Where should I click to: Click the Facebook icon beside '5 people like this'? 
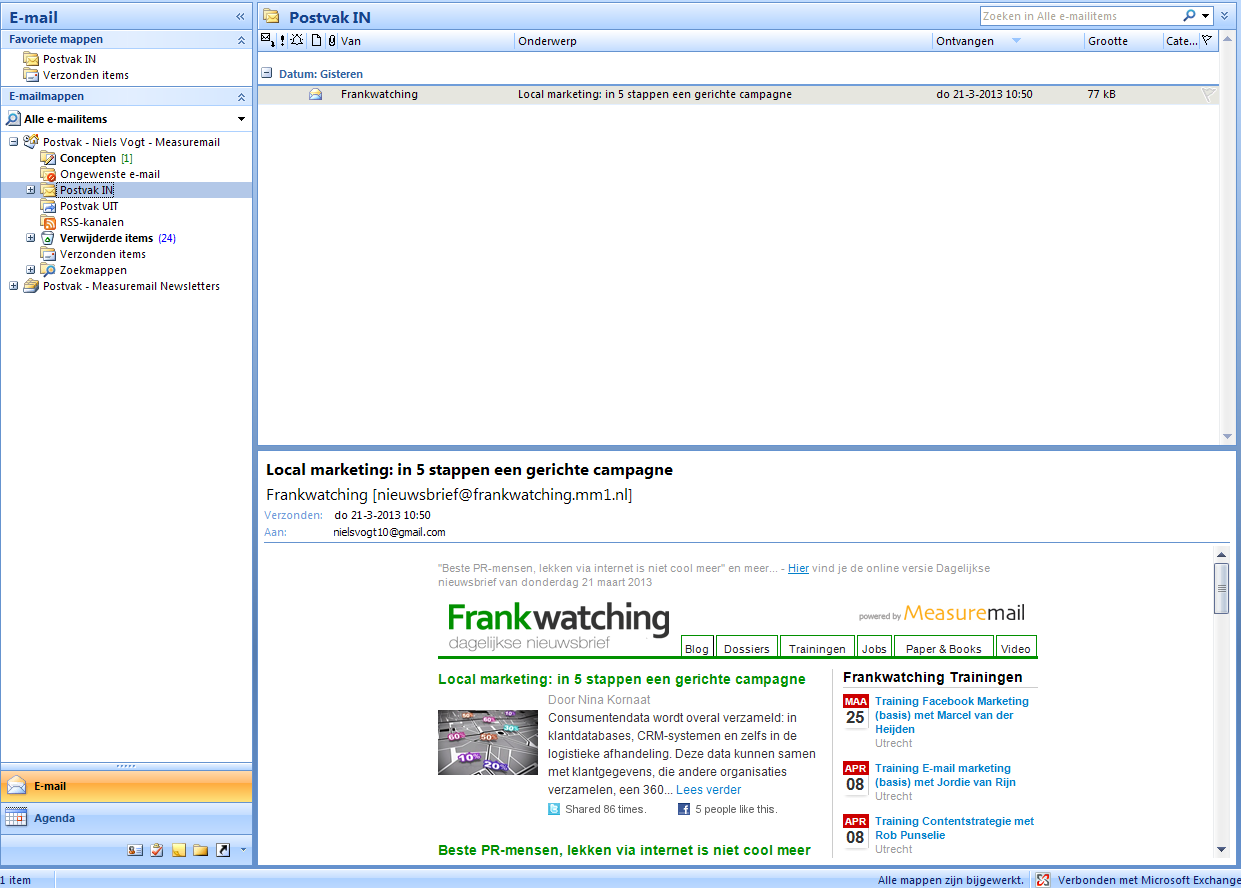tap(684, 809)
